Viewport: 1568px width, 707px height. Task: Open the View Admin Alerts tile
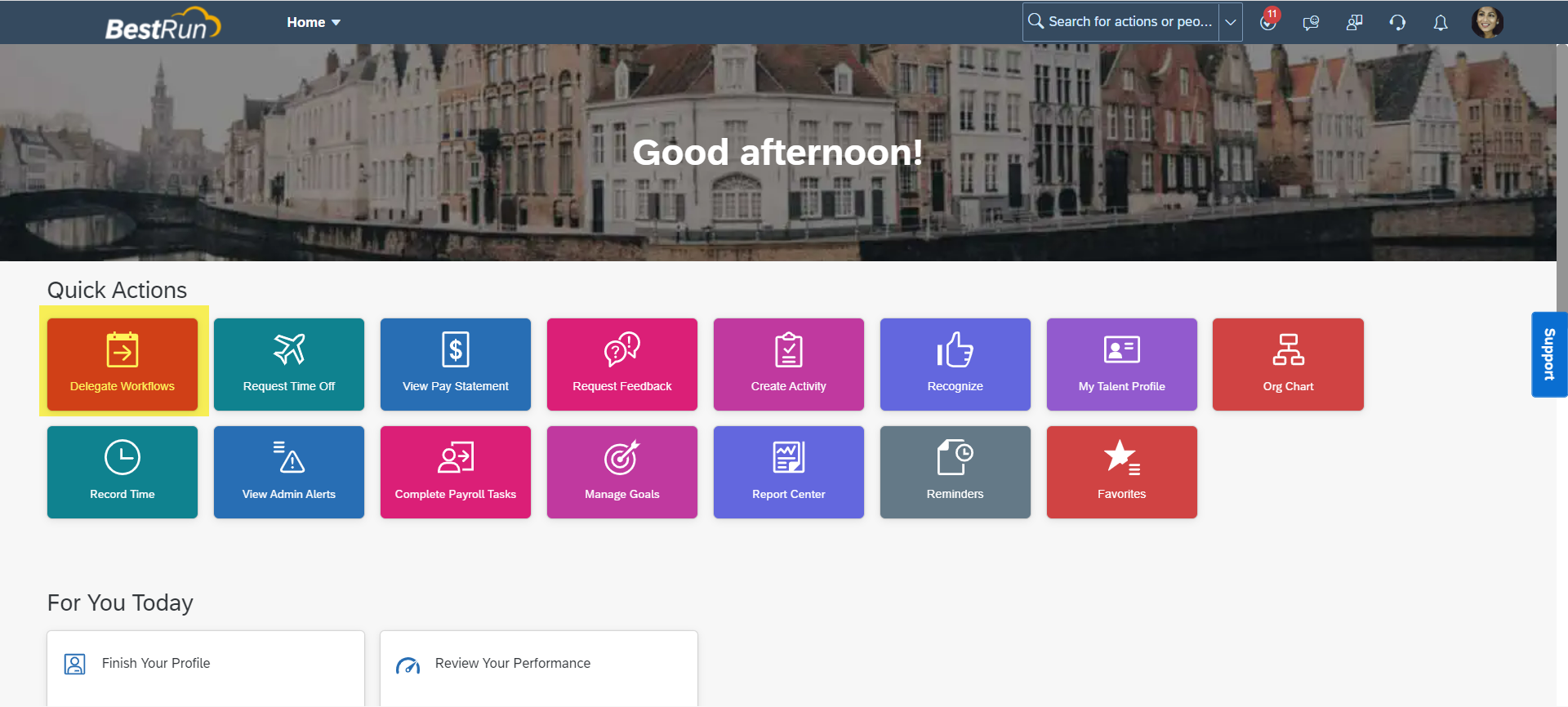(x=289, y=472)
